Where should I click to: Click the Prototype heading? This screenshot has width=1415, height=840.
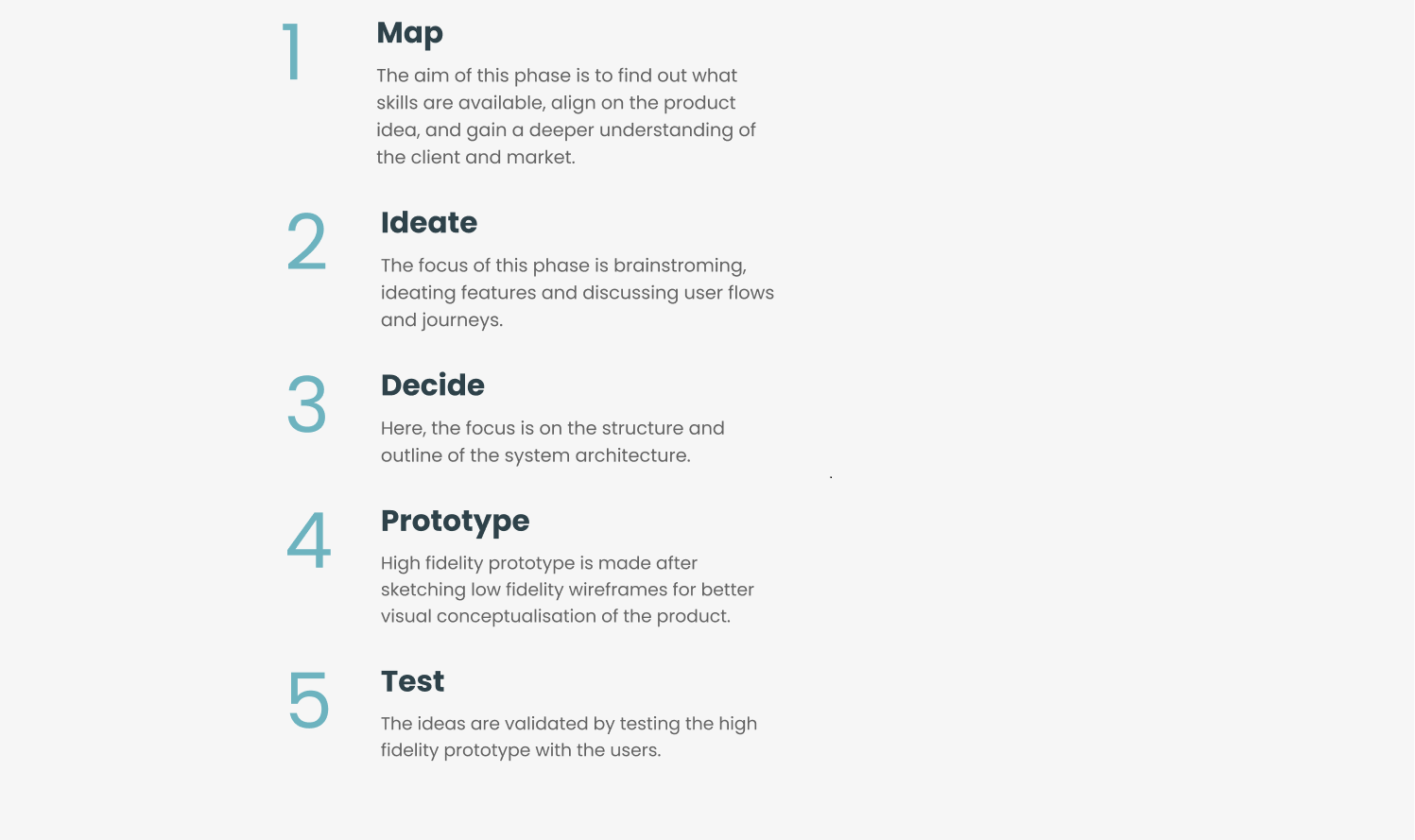point(455,521)
